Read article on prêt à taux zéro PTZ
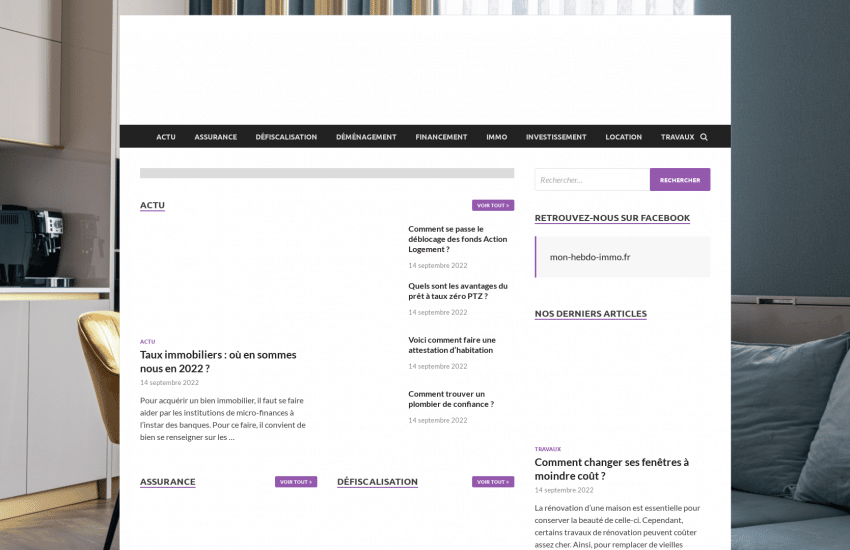 [x=457, y=291]
